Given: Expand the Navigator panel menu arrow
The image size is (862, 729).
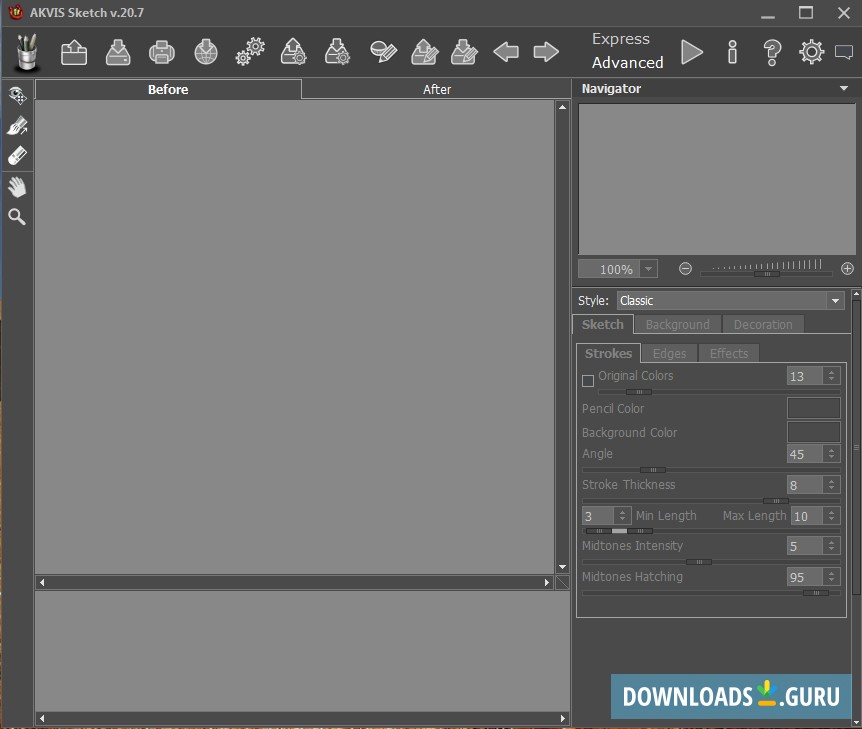Looking at the screenshot, I should click(845, 89).
